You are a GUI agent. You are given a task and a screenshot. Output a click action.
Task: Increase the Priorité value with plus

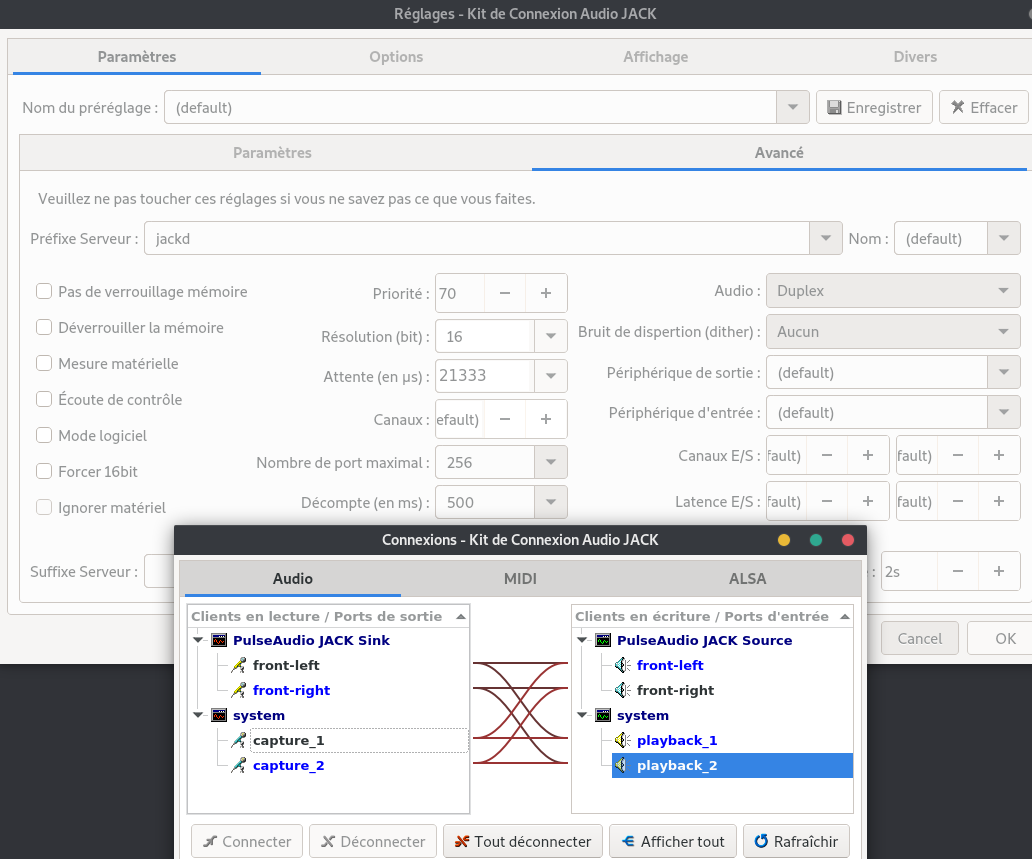[x=546, y=293]
